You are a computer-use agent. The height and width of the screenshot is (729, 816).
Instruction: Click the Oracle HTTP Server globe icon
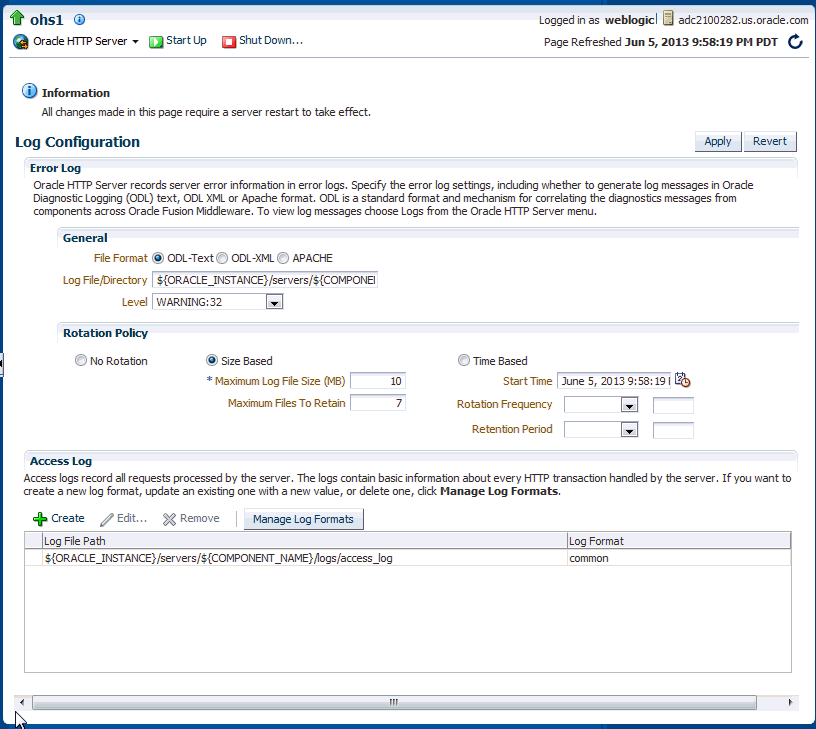point(21,42)
